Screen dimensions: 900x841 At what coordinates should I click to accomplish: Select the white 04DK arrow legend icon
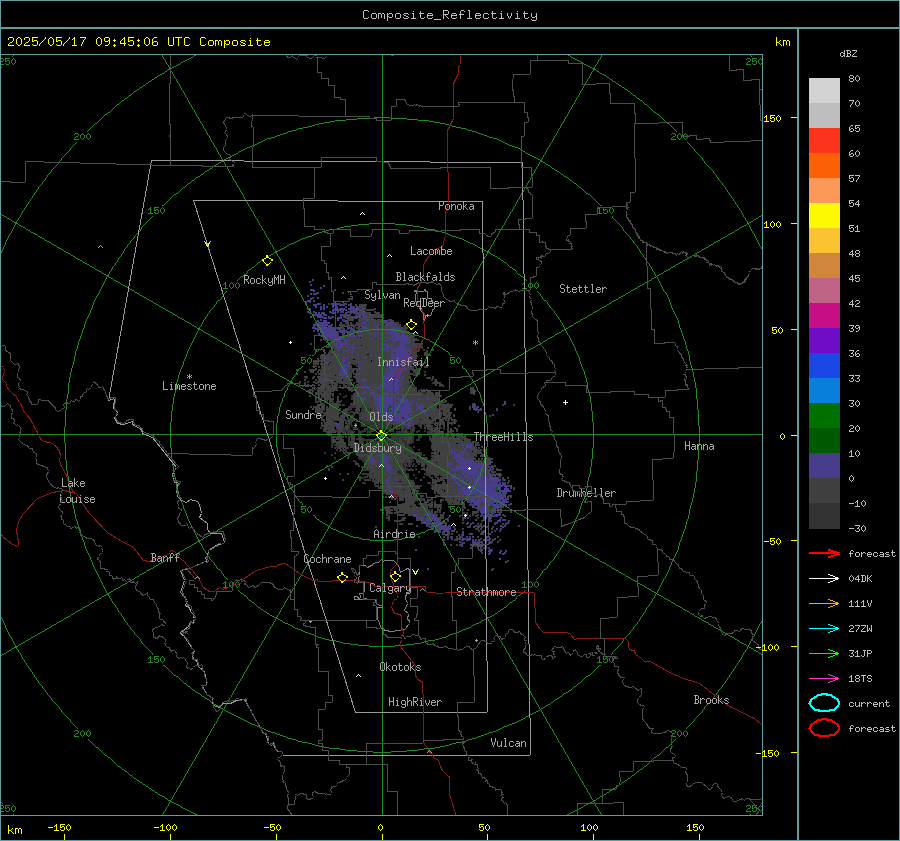(x=824, y=578)
